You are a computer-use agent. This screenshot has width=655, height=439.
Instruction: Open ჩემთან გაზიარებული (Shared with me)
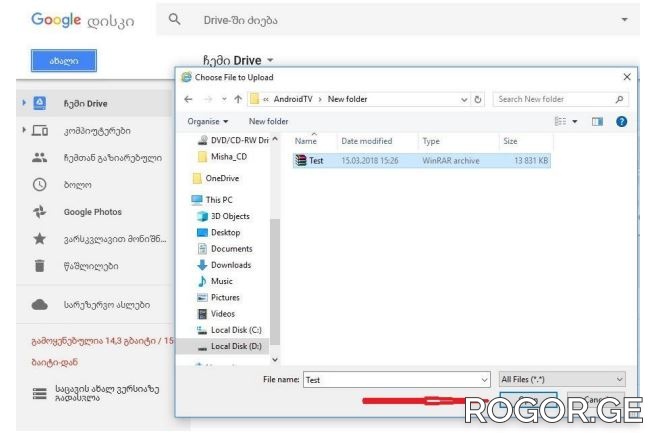point(112,158)
